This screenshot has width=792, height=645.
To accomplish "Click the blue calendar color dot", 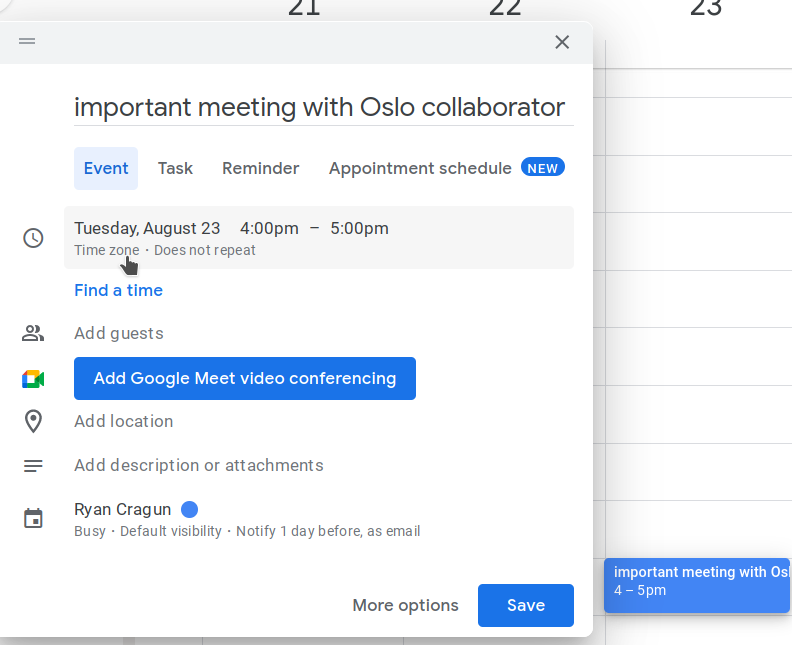I will (189, 510).
